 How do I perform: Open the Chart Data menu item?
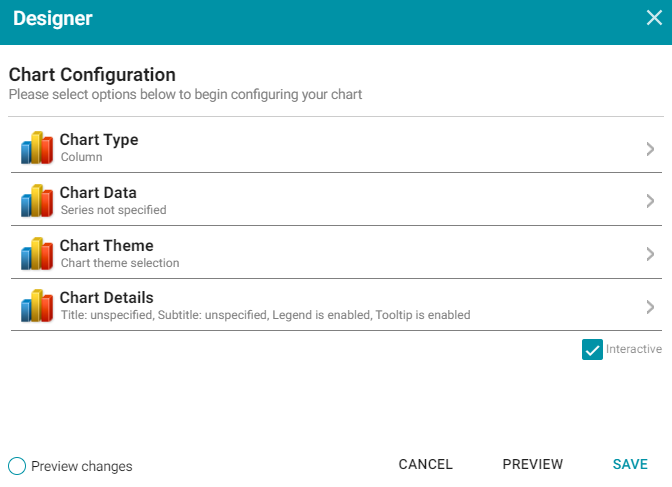(x=336, y=200)
